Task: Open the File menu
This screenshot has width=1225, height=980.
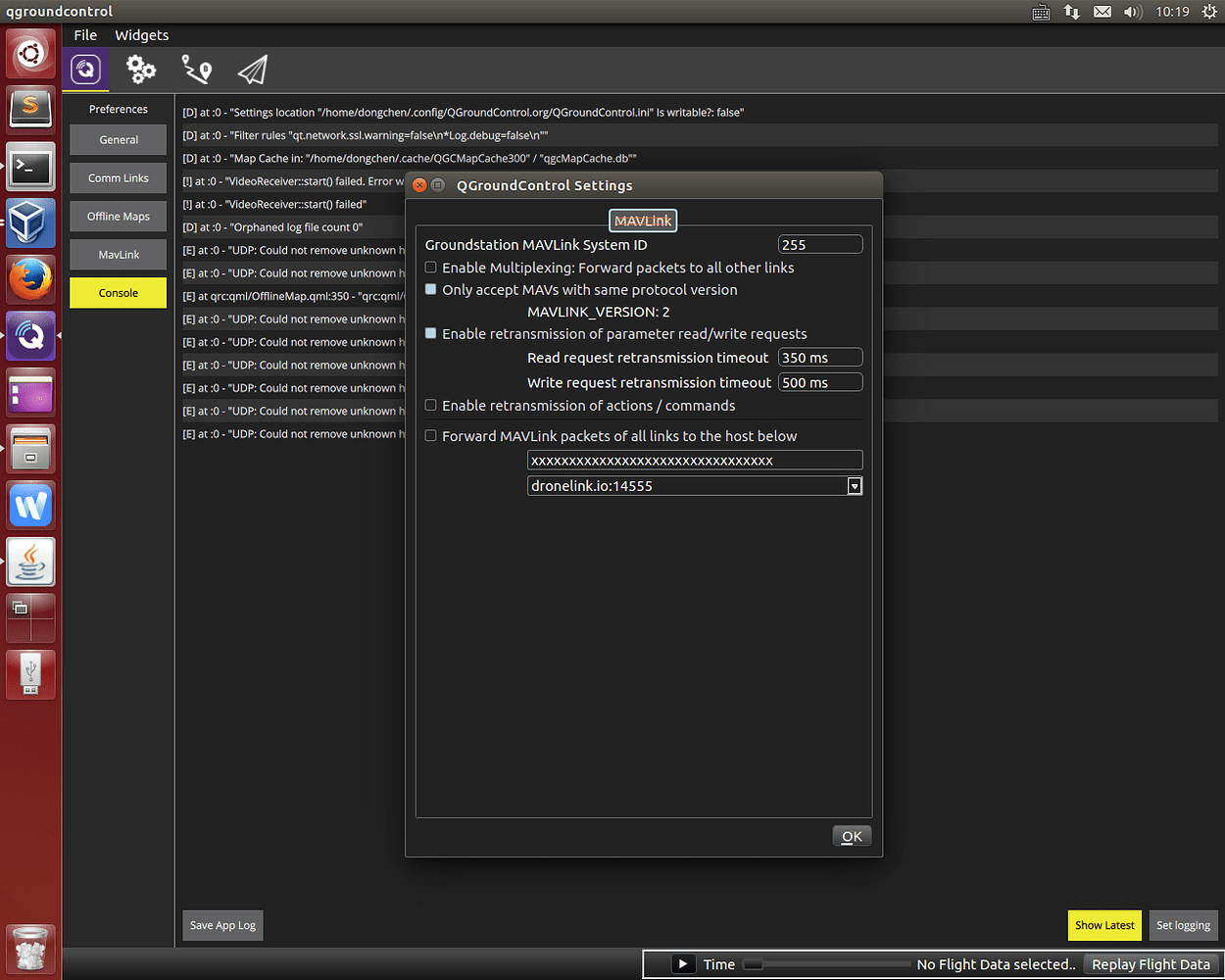Action: [85, 34]
